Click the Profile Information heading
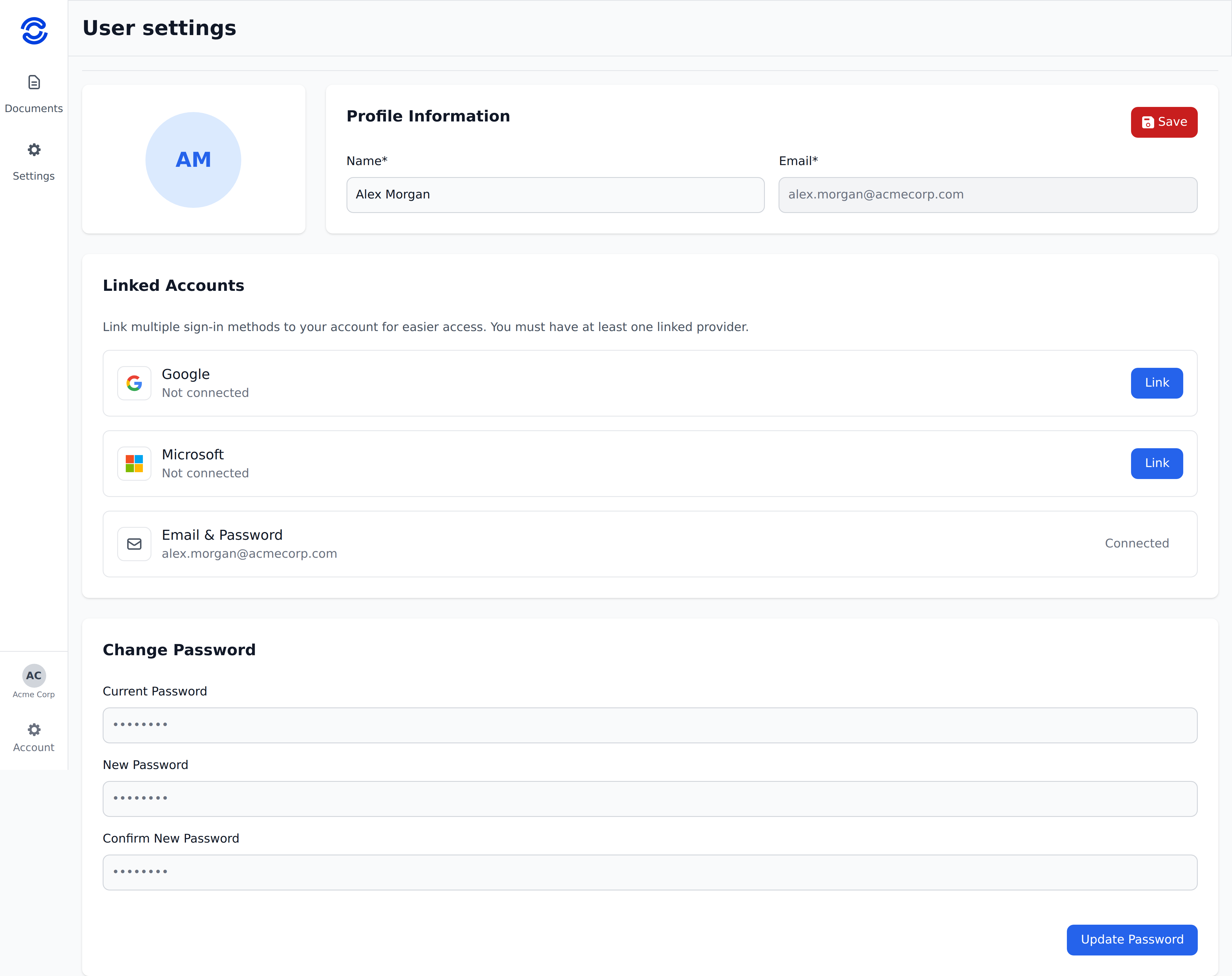This screenshot has height=976, width=1232. point(428,116)
